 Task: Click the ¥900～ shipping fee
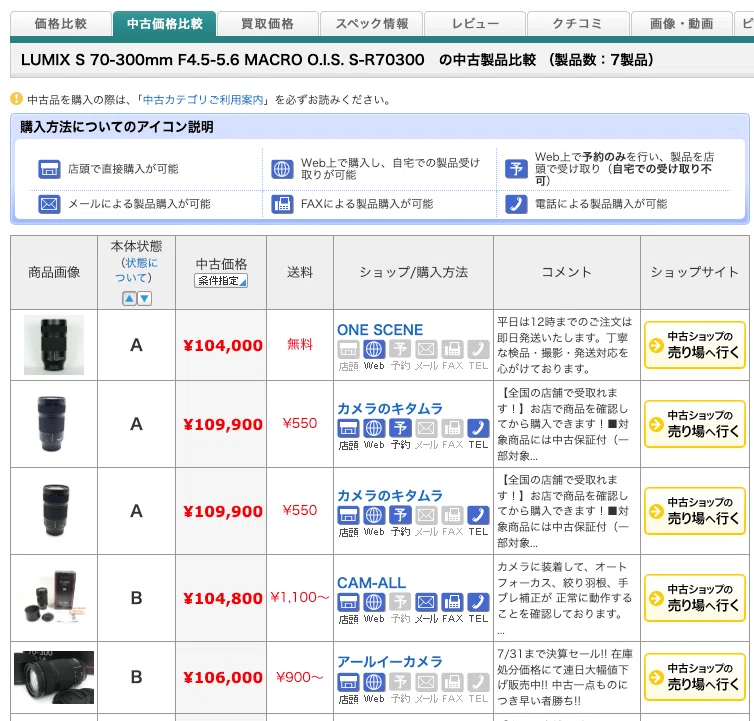pos(300,677)
